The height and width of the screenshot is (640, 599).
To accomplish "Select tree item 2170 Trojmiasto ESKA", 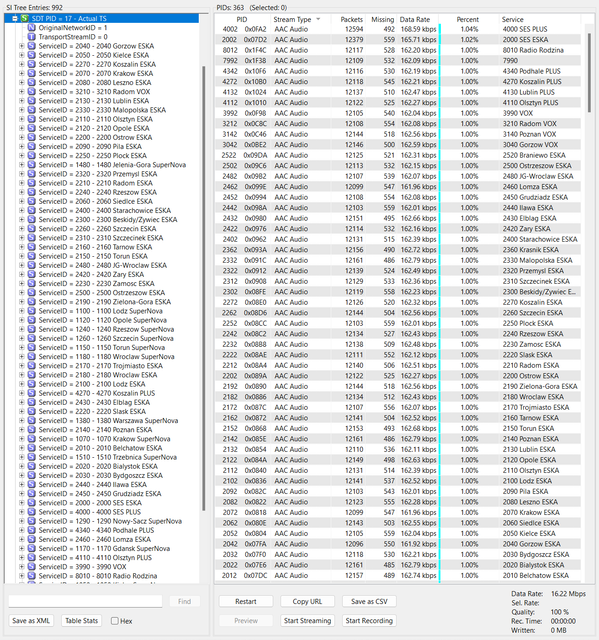I will pyautogui.click(x=101, y=366).
